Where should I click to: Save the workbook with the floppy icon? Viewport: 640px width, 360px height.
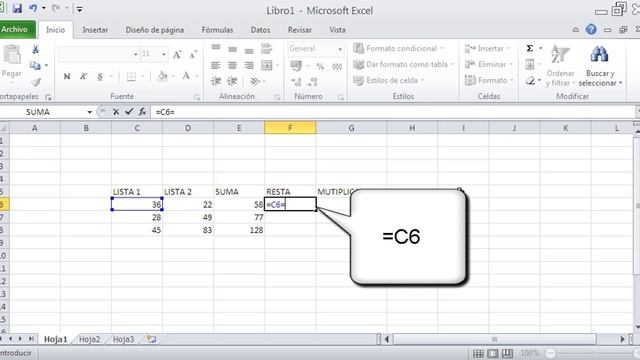point(17,8)
